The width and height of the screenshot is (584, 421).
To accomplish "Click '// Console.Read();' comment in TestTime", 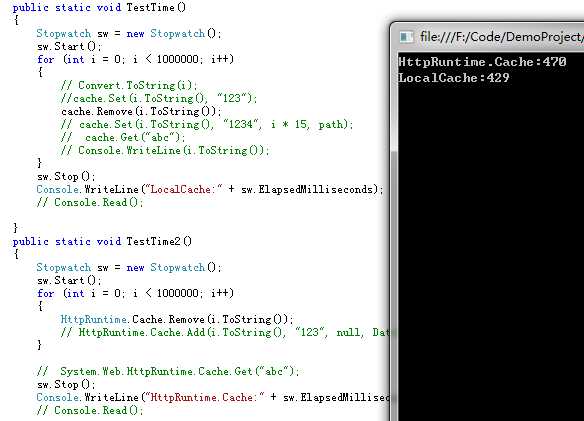I will point(90,202).
